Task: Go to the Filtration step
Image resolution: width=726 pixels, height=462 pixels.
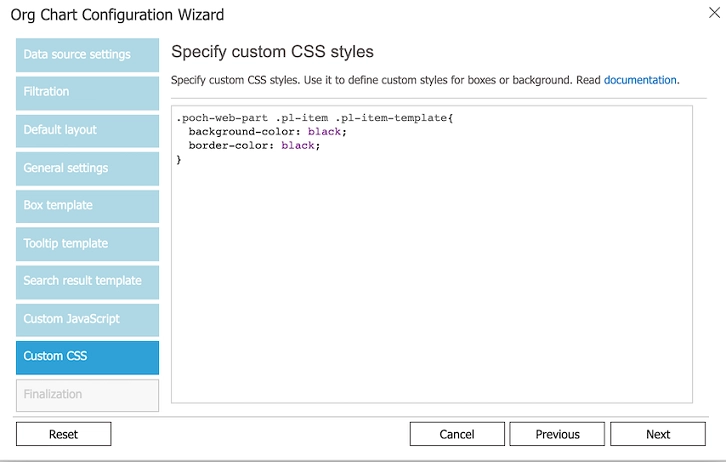Action: click(x=88, y=93)
